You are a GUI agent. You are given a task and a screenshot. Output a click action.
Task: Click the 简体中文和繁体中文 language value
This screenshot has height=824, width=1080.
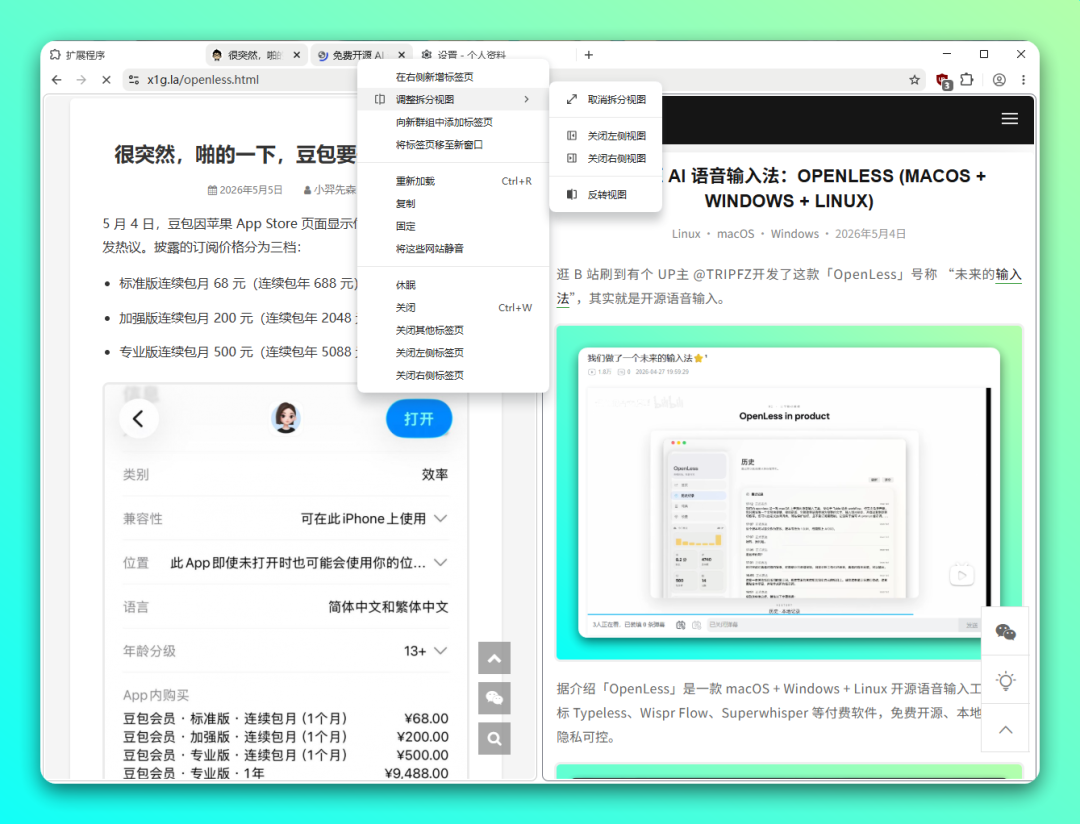tap(388, 606)
